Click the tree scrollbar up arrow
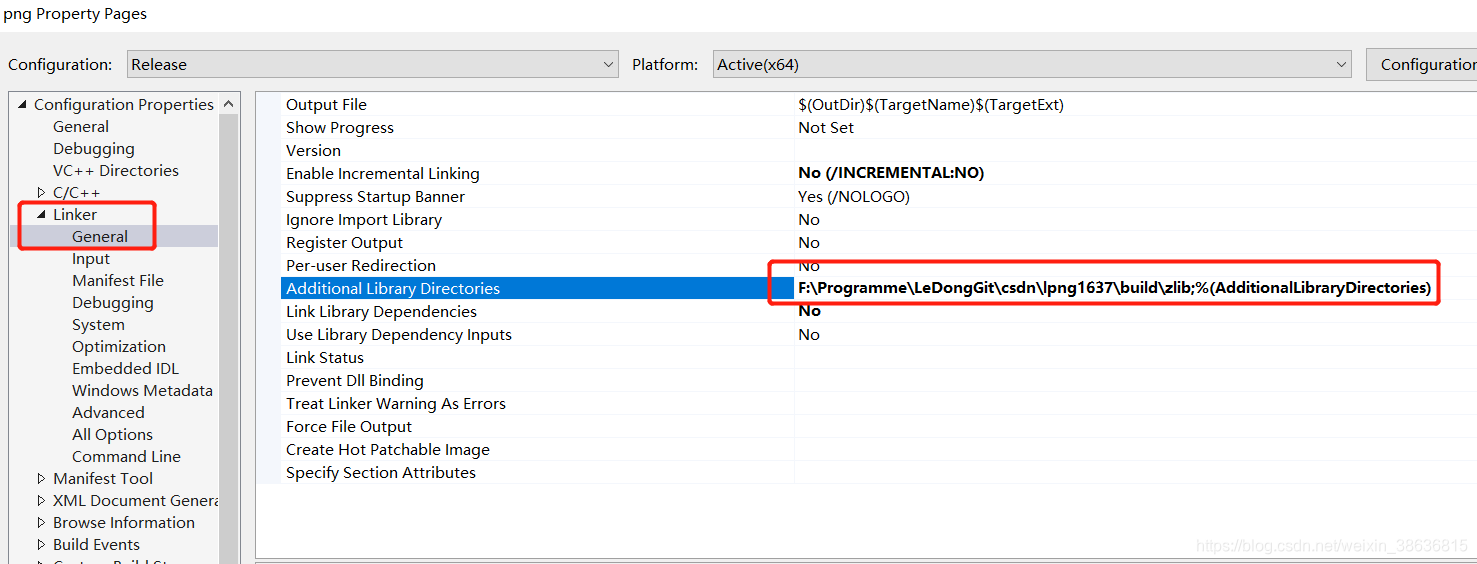 click(x=229, y=104)
